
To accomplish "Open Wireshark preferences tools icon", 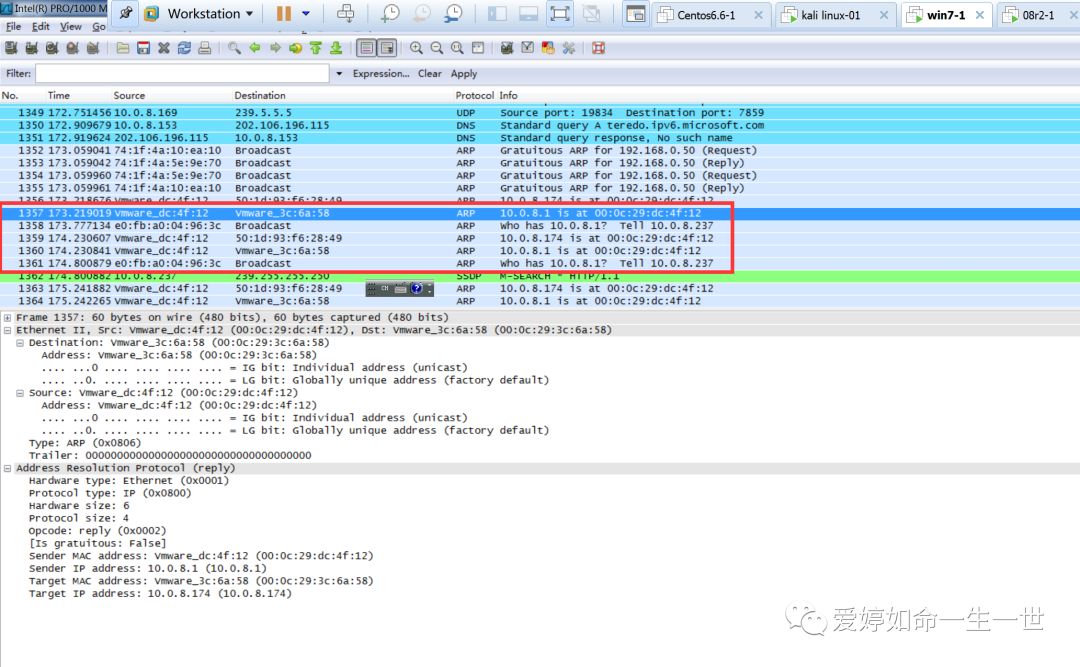I will 568,48.
